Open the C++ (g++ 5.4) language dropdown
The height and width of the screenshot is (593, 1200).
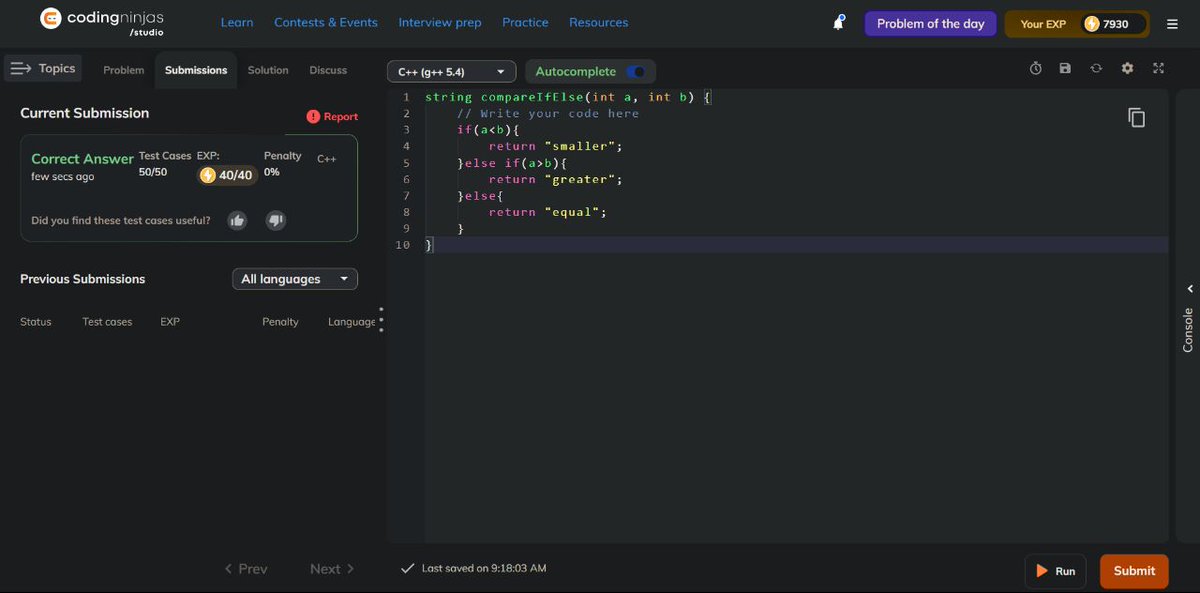tap(450, 71)
